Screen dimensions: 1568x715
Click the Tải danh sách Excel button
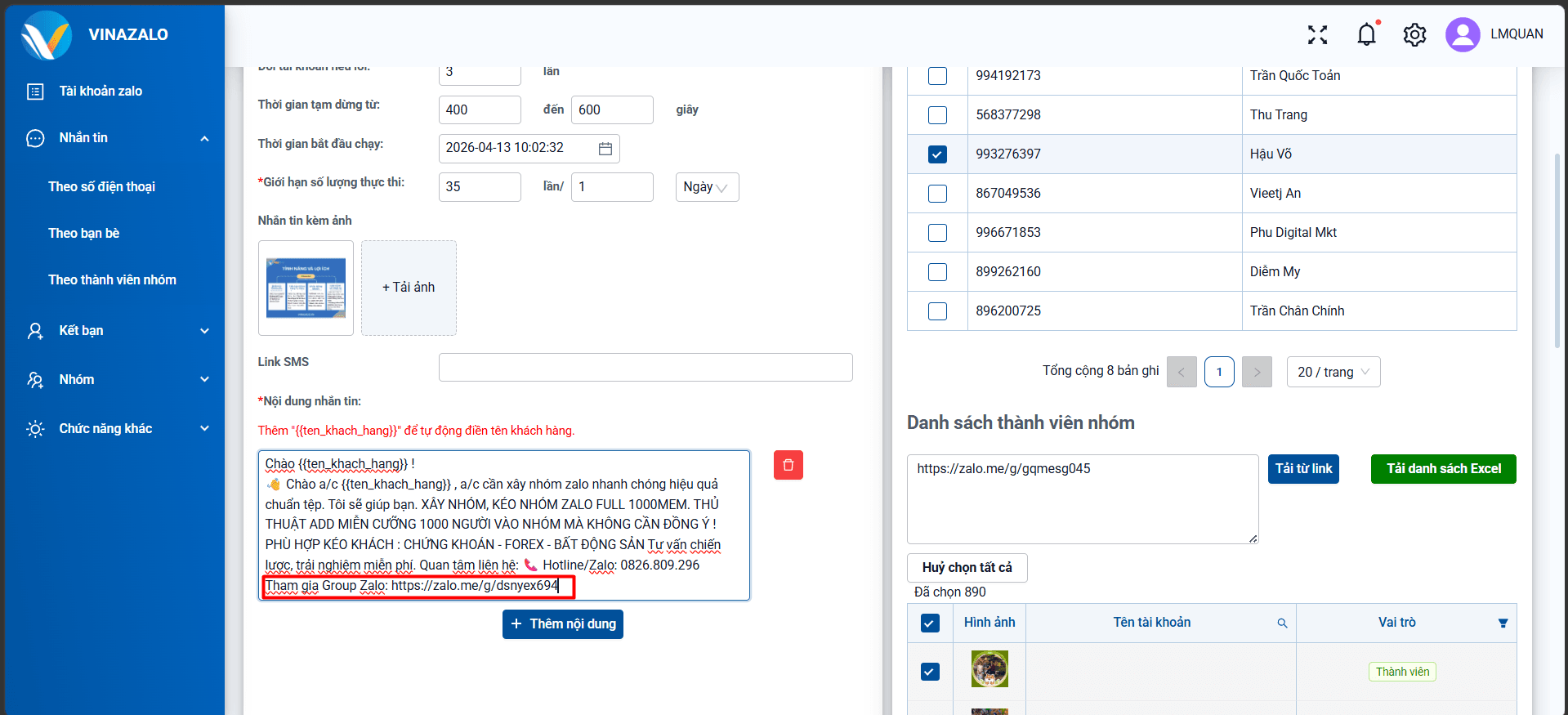tap(1443, 469)
